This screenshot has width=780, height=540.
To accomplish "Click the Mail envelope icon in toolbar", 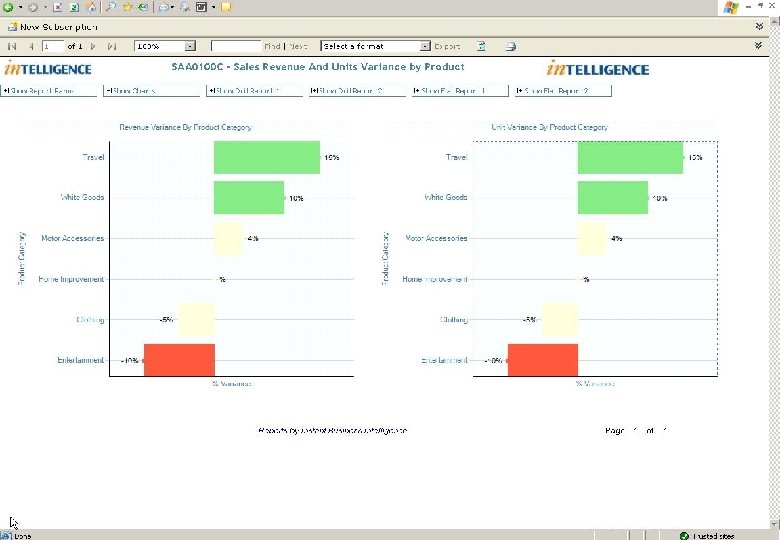I will coord(164,7).
